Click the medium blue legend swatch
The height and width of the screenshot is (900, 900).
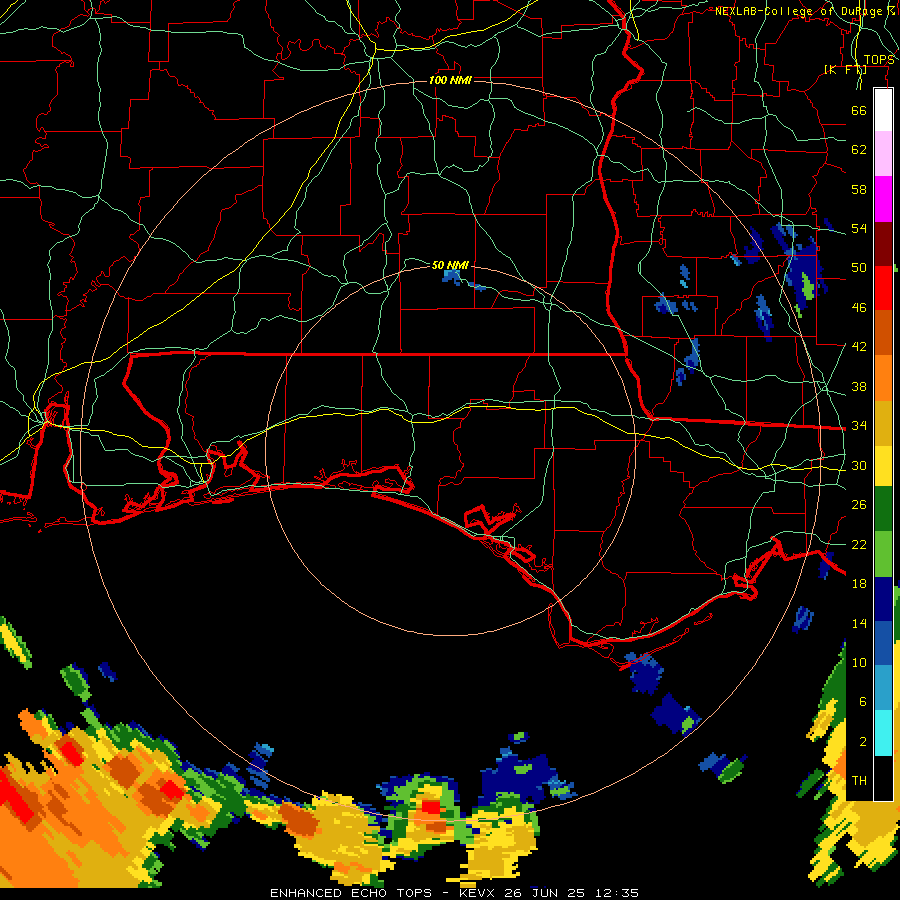(x=883, y=644)
